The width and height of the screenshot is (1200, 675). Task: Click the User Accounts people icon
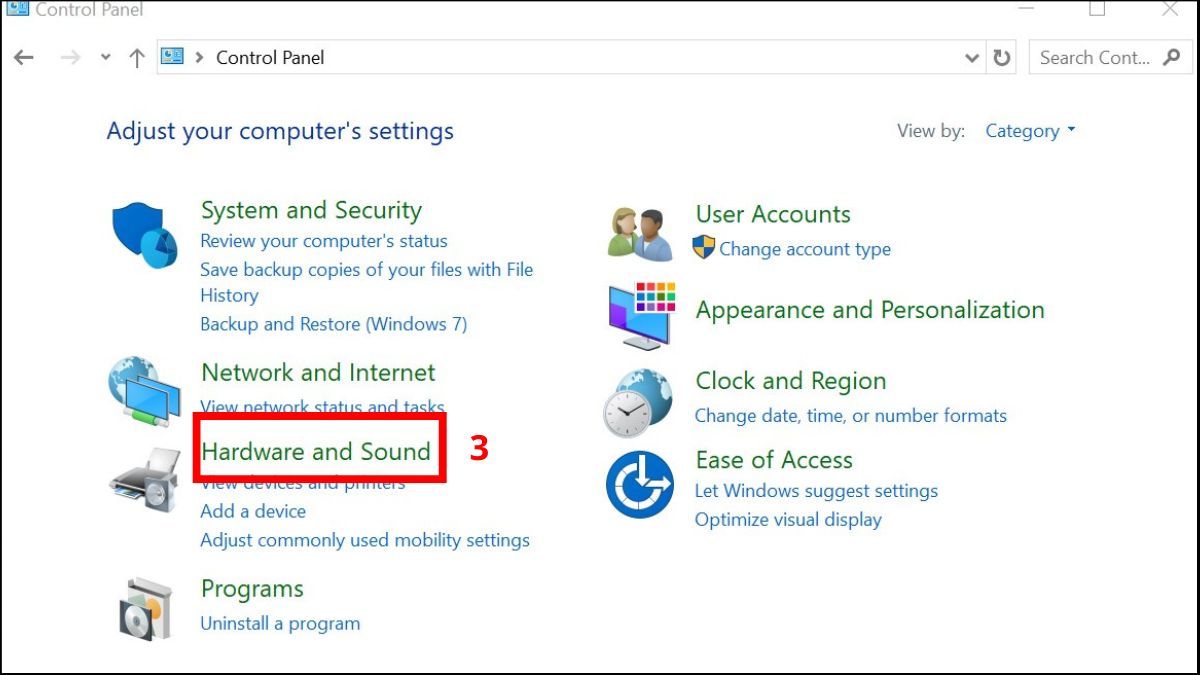click(x=640, y=234)
